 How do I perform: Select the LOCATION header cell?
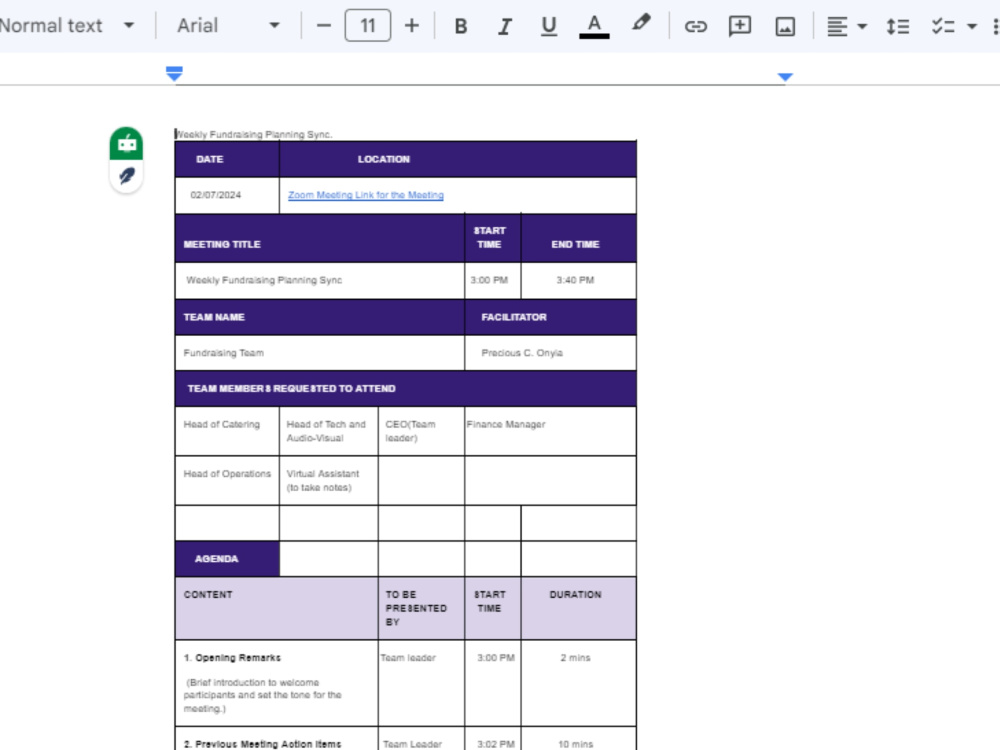pos(457,159)
